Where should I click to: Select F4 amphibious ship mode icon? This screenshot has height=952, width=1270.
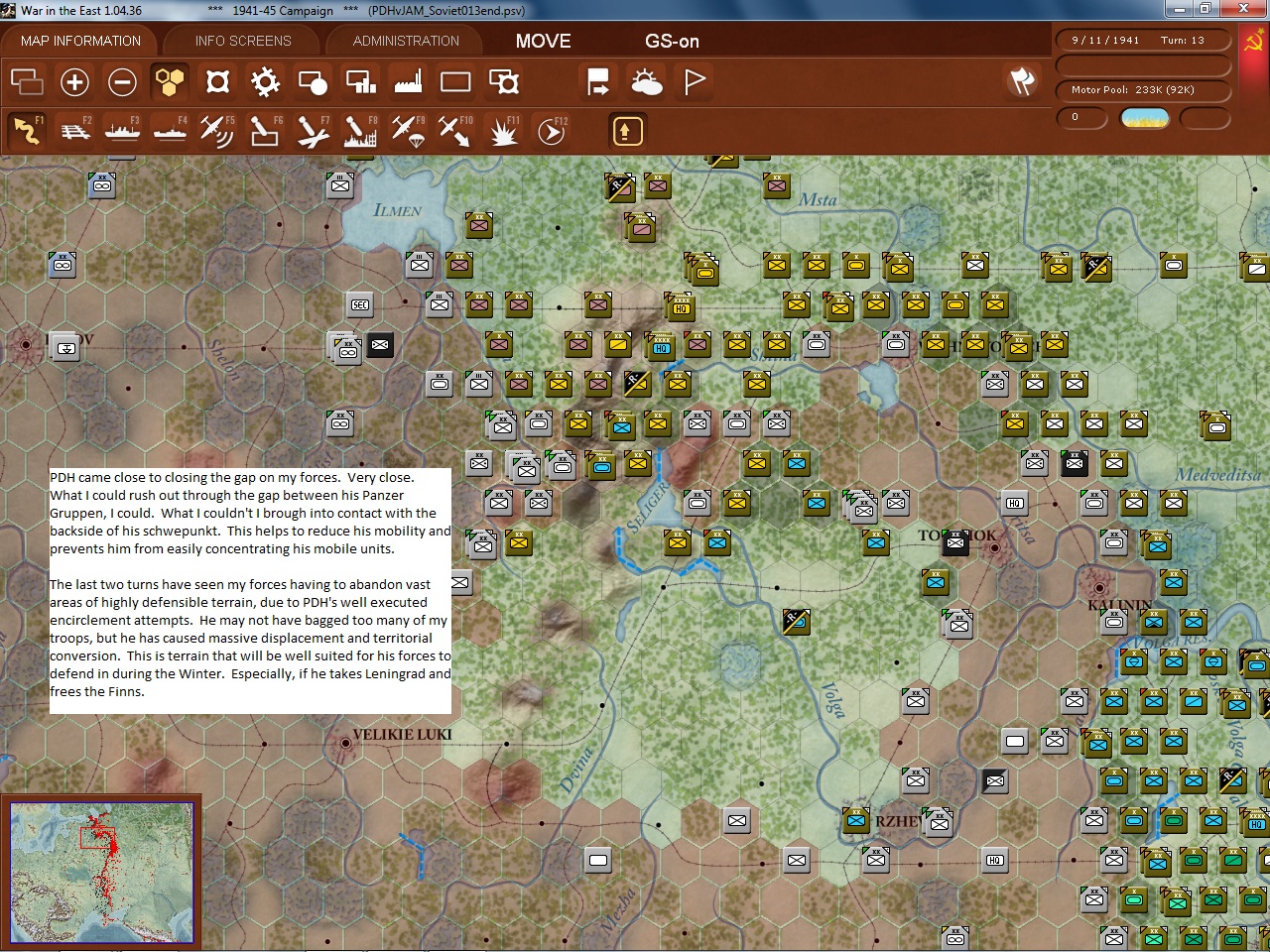point(170,130)
